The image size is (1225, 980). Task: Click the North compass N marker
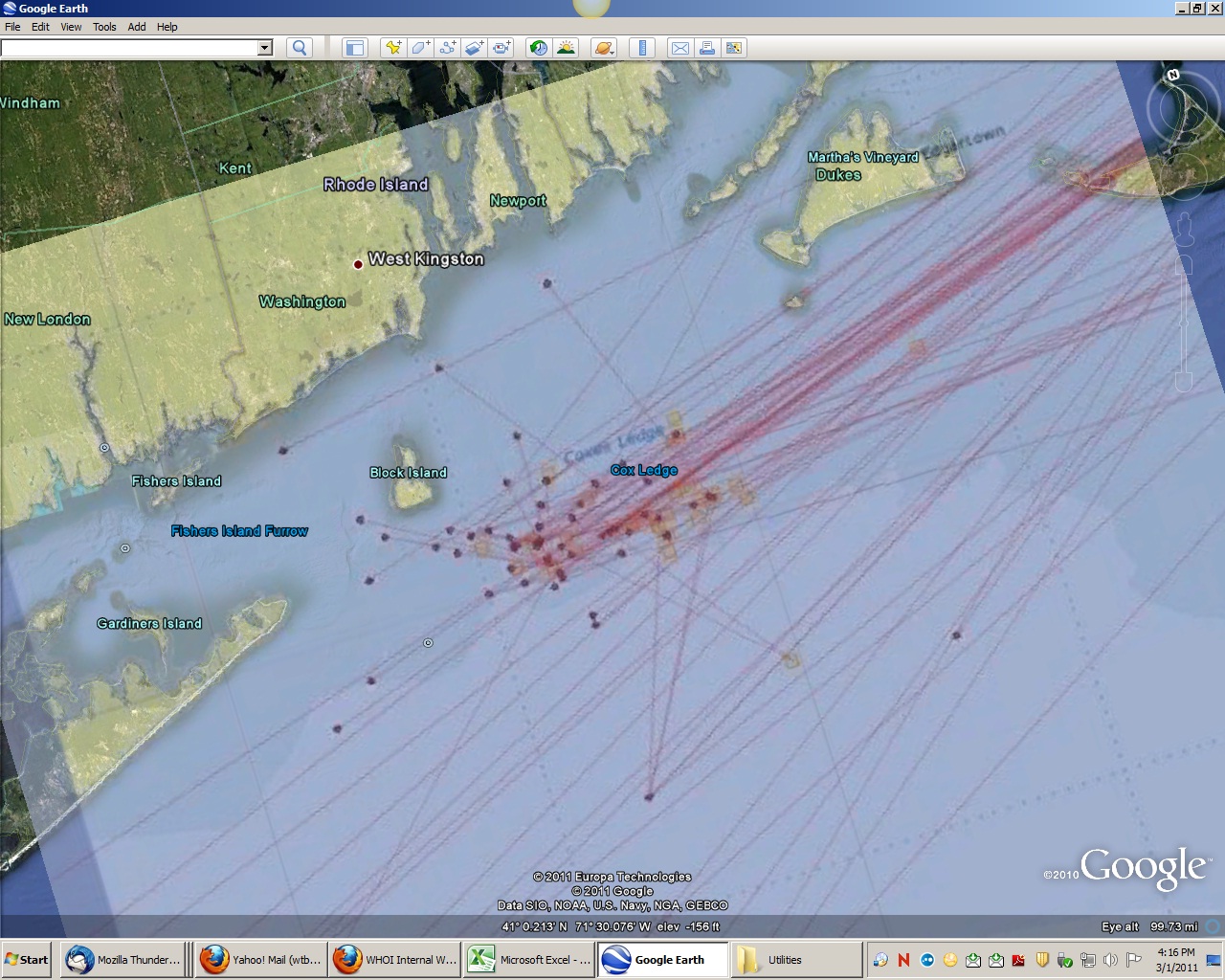click(1173, 75)
